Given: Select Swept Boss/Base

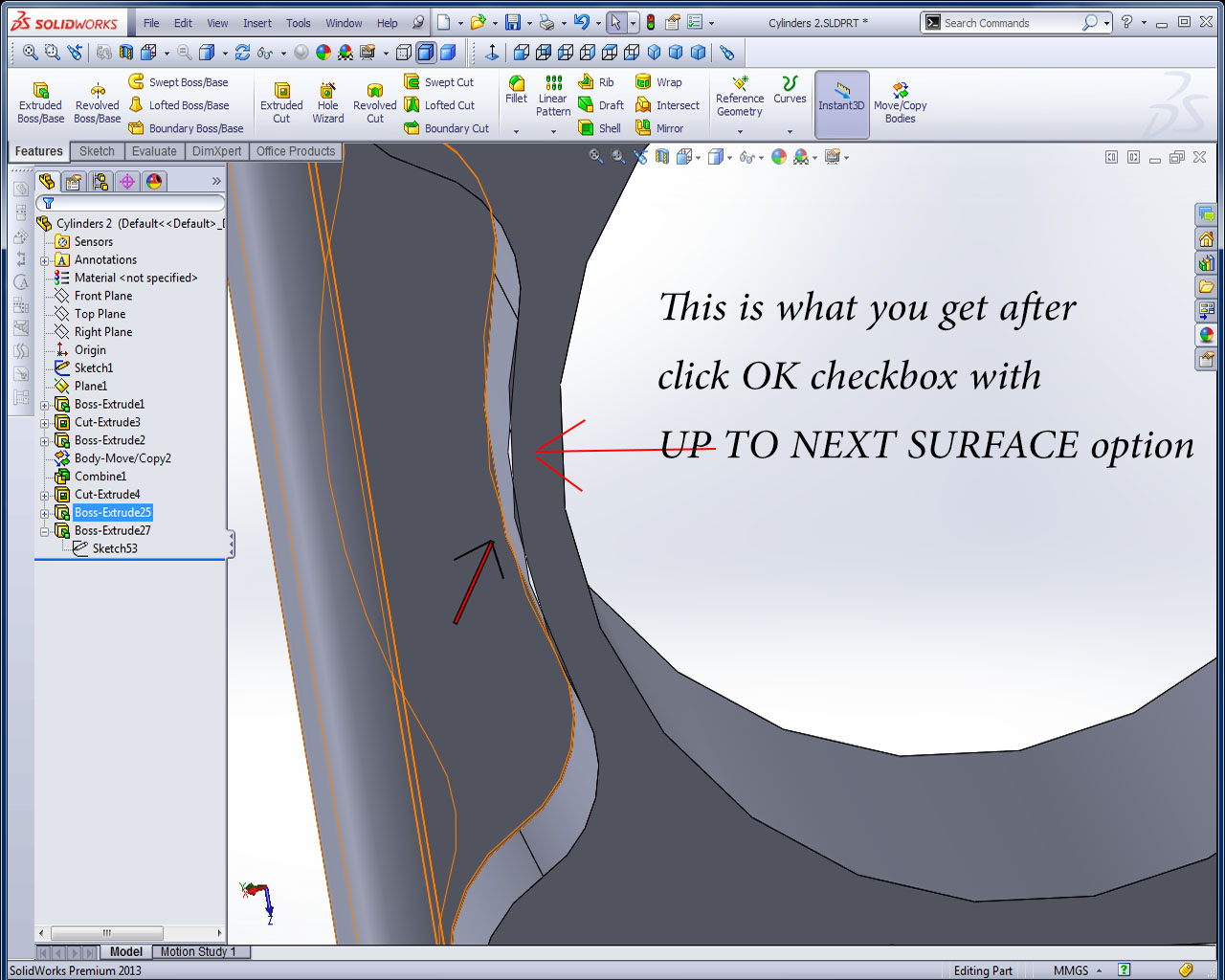Looking at the screenshot, I should pyautogui.click(x=179, y=82).
